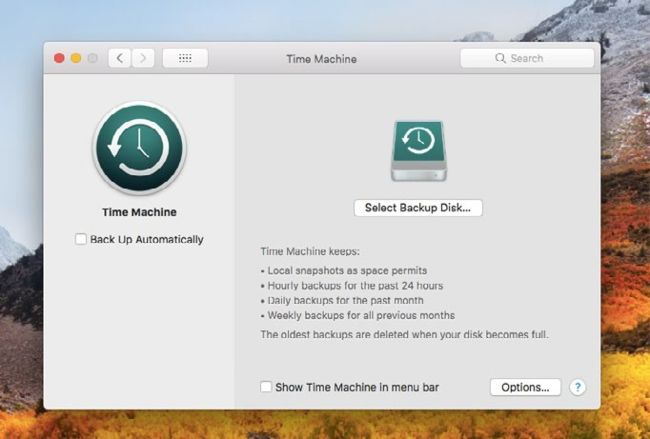Screen dimensions: 650x439
Task: Open the help question mark button
Action: (577, 387)
